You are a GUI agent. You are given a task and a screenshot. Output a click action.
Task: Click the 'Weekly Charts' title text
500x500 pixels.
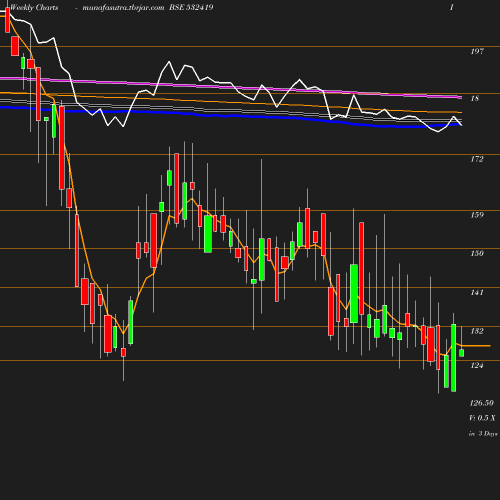coord(34,8)
